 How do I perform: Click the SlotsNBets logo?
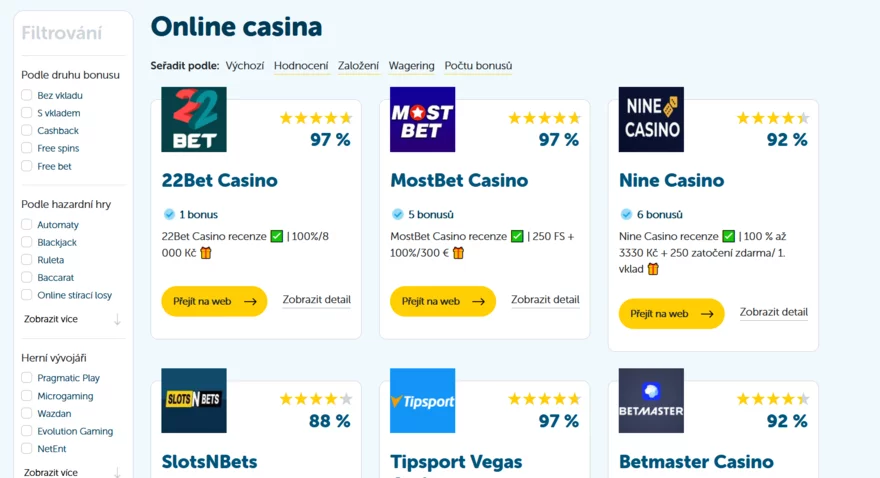pyautogui.click(x=194, y=401)
